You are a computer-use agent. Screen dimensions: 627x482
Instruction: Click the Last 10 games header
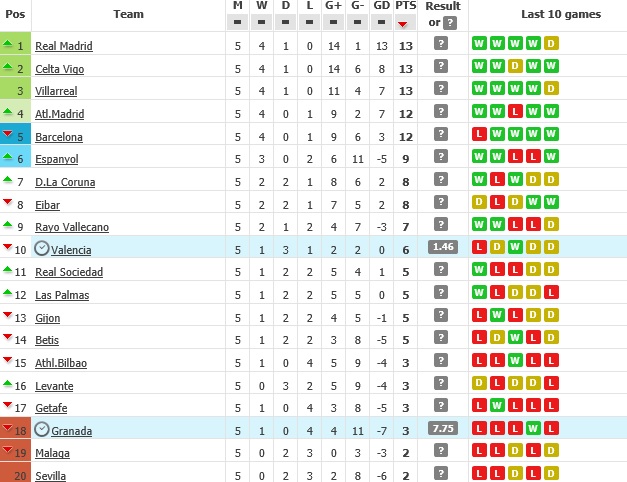click(x=547, y=14)
